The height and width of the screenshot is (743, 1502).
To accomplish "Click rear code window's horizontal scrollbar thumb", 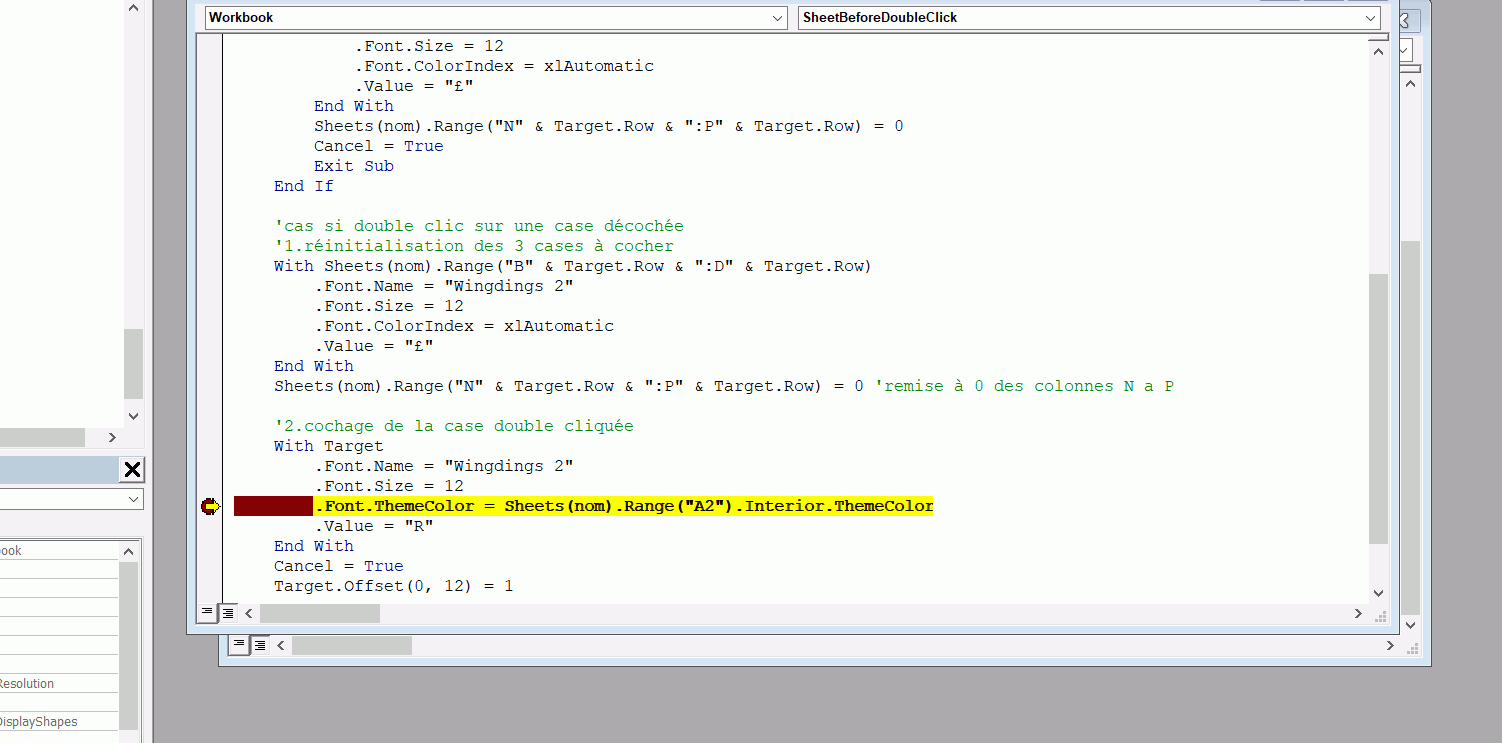I will coord(352,645).
